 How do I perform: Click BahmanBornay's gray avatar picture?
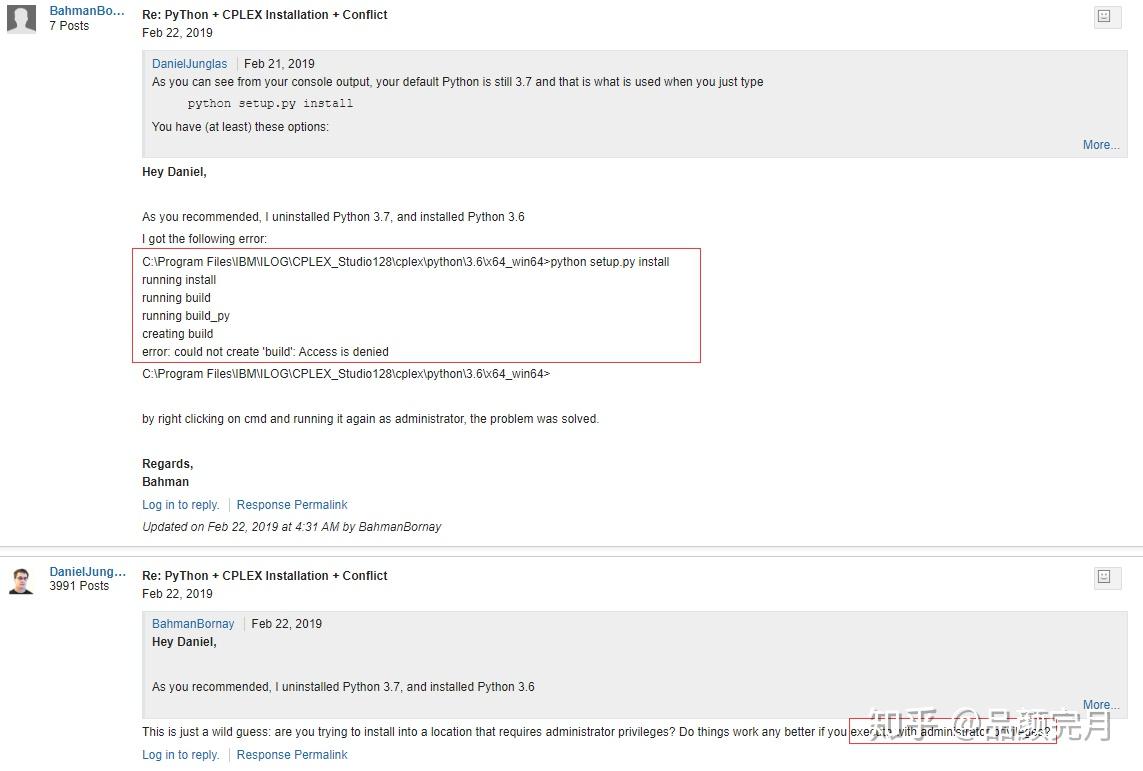(x=21, y=19)
